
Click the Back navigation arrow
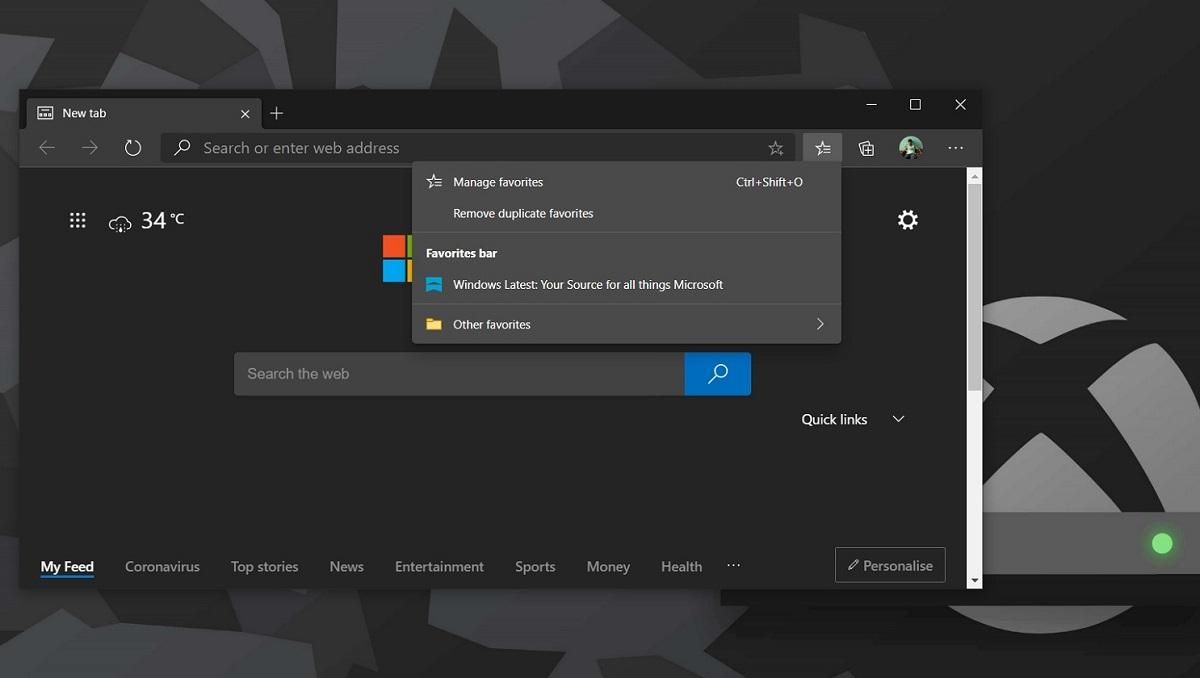coord(46,147)
